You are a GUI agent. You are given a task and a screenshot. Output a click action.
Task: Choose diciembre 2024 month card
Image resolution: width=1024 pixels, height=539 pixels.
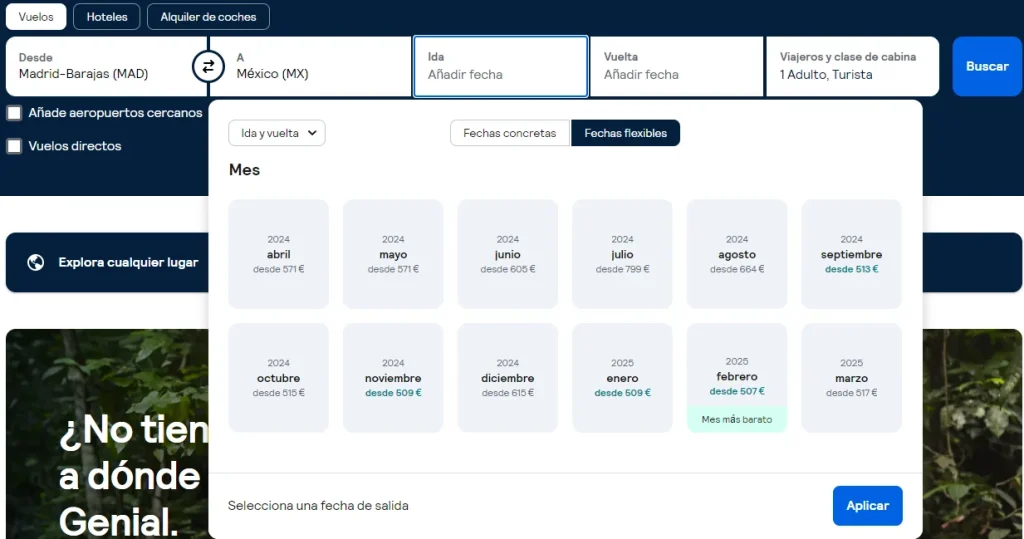tap(507, 378)
